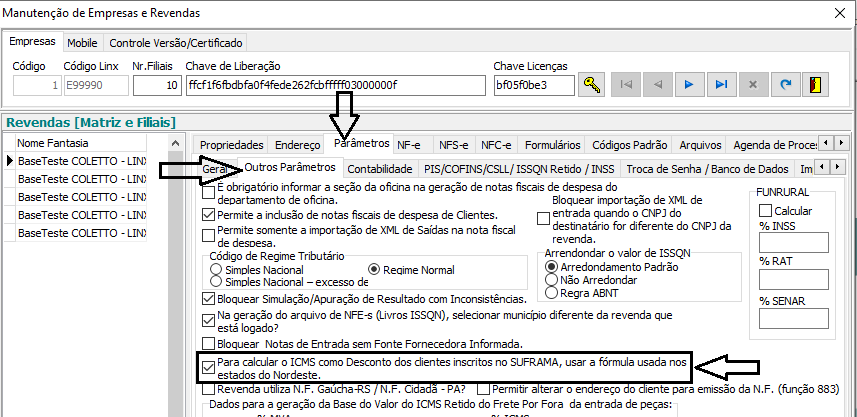Close the Manutenção de Empresas window
Screen dimensions: 857x417
click(x=840, y=13)
